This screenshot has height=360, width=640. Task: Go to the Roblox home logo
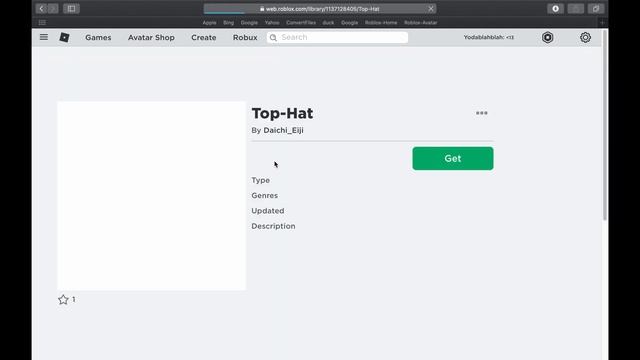[x=64, y=37]
